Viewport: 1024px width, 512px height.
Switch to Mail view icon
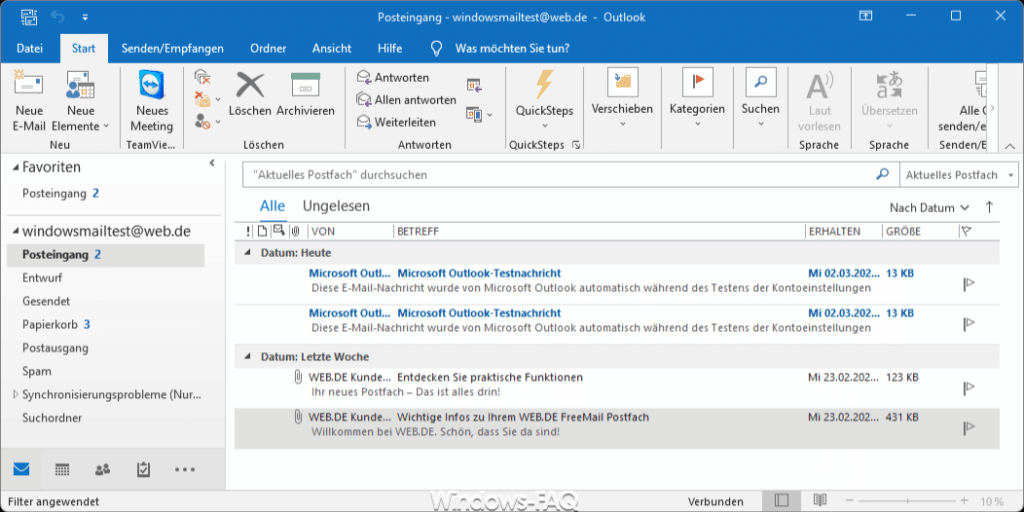(22, 469)
